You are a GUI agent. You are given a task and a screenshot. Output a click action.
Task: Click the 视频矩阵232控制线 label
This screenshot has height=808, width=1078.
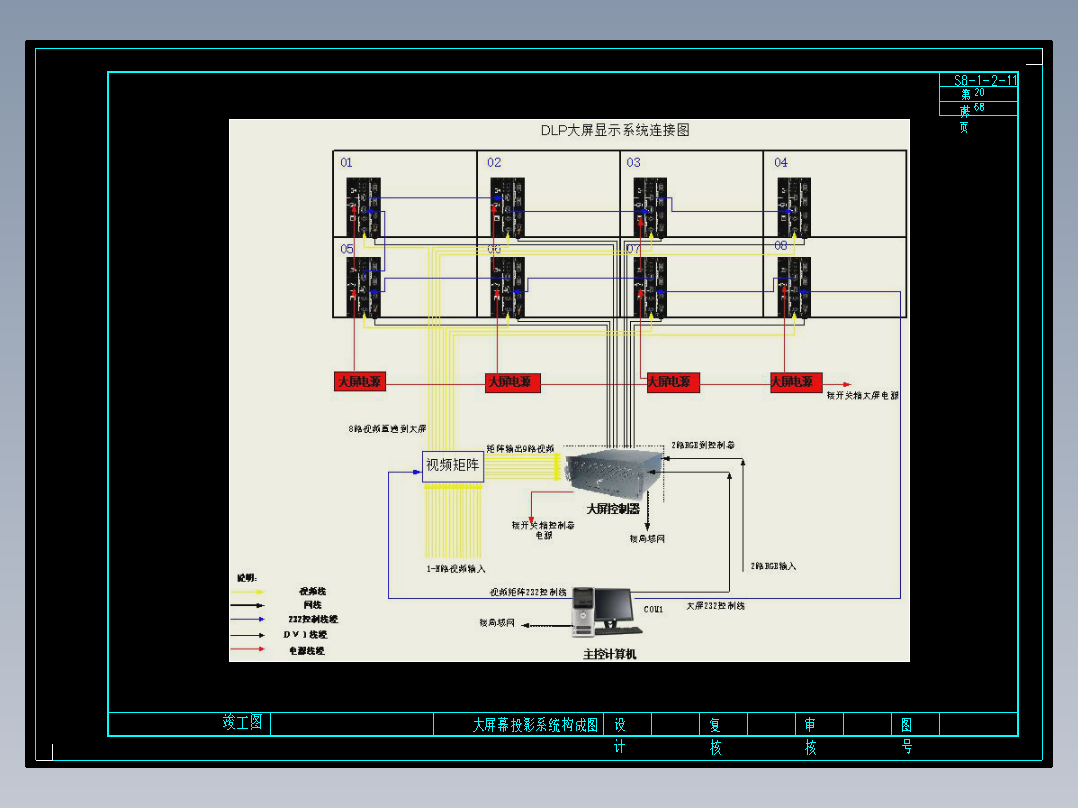[x=528, y=592]
